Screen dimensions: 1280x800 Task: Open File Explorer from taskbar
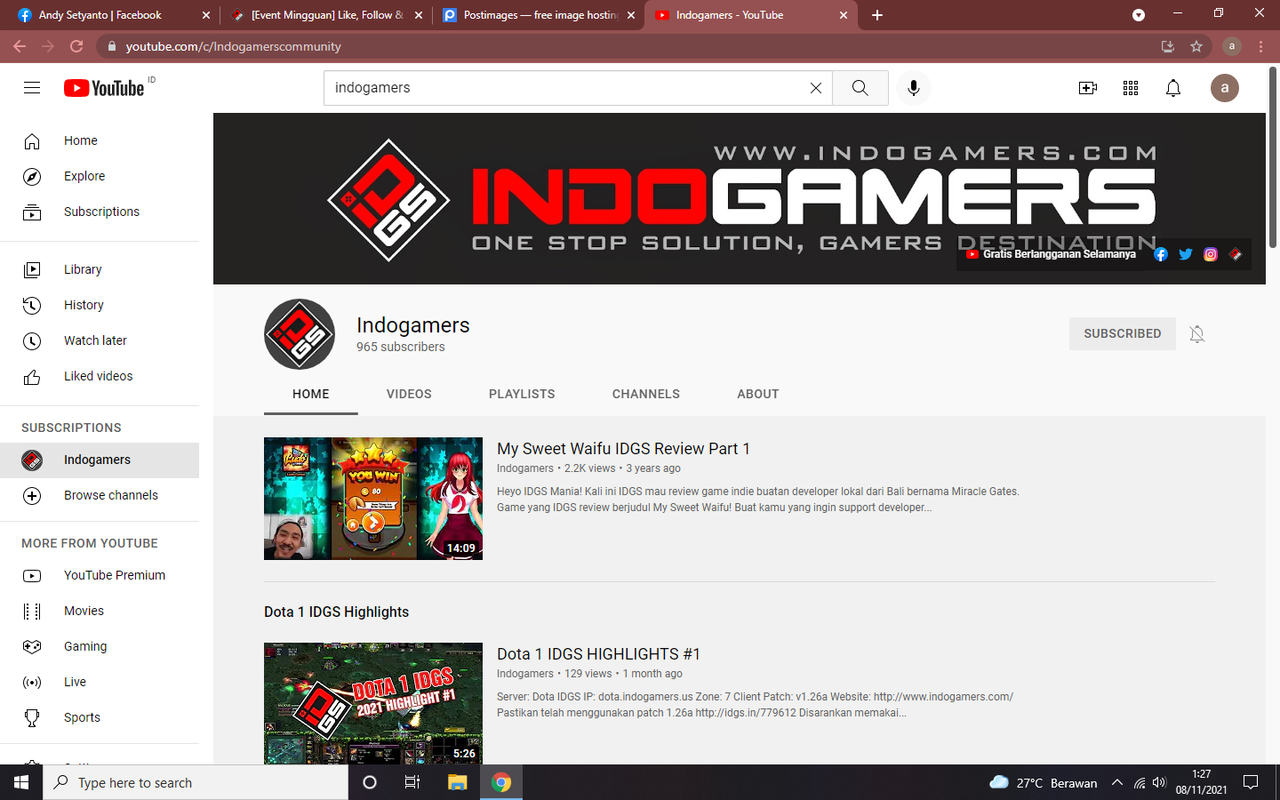pos(457,782)
